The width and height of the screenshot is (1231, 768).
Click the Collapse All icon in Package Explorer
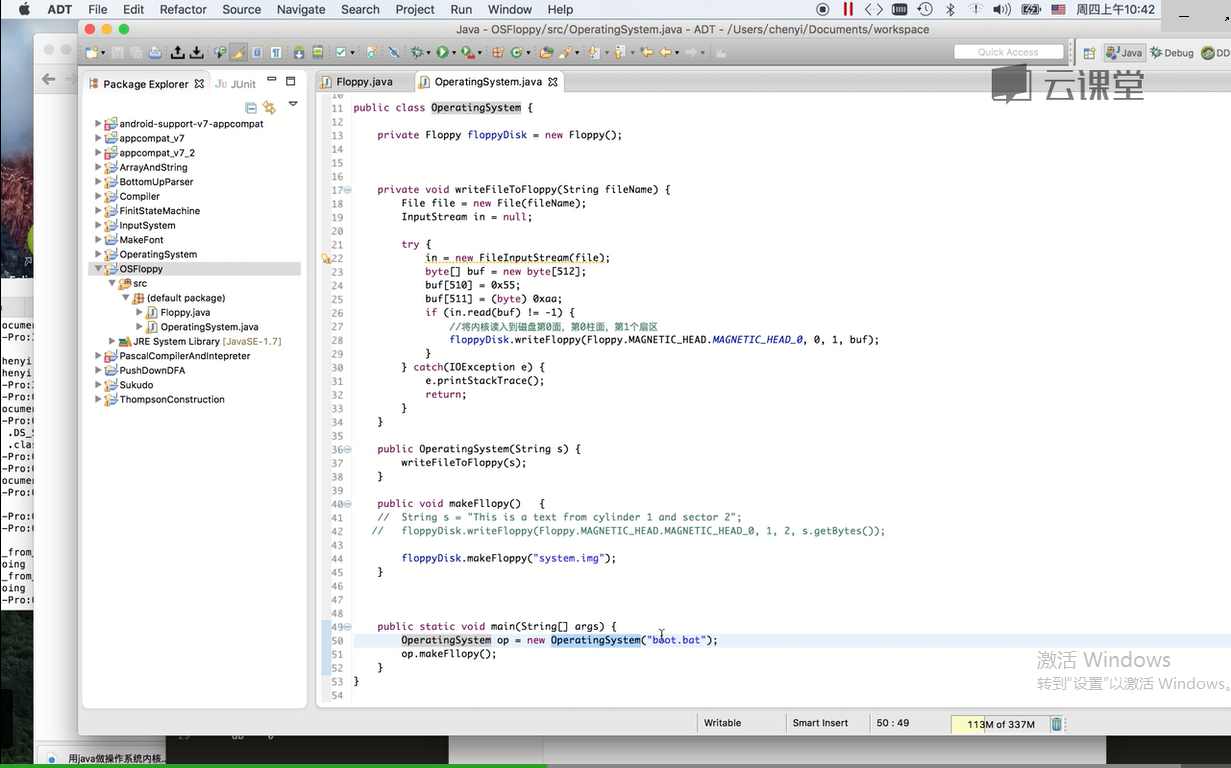pyautogui.click(x=251, y=107)
